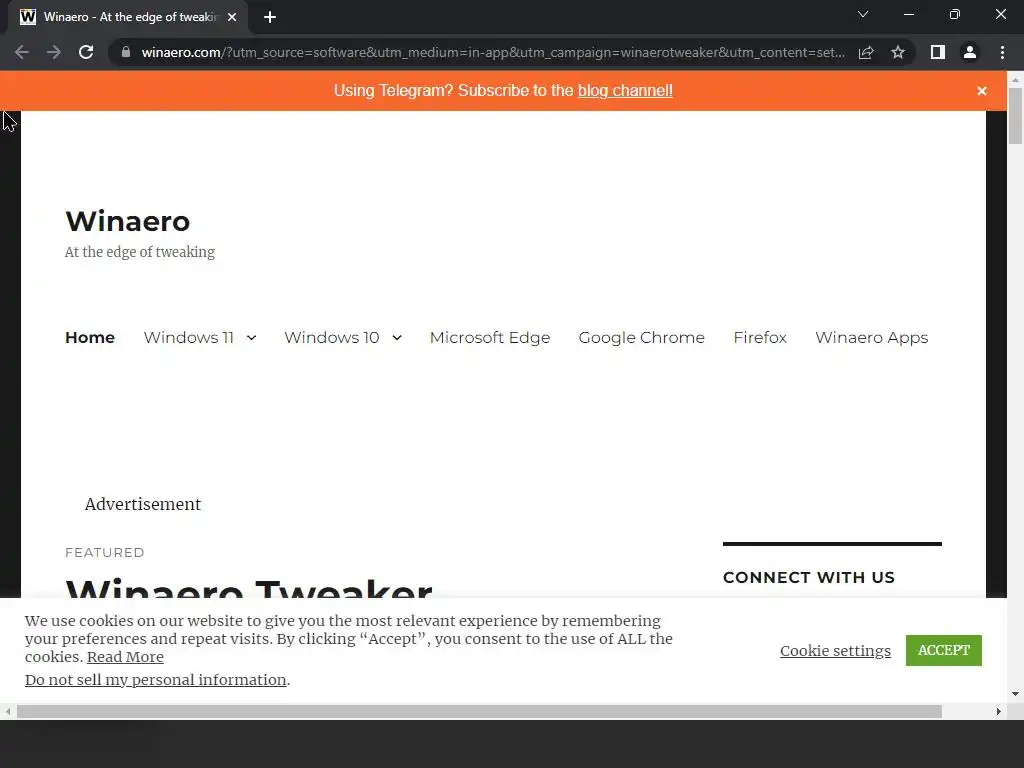Click the Winaero favicon in the tab

pyautogui.click(x=27, y=17)
